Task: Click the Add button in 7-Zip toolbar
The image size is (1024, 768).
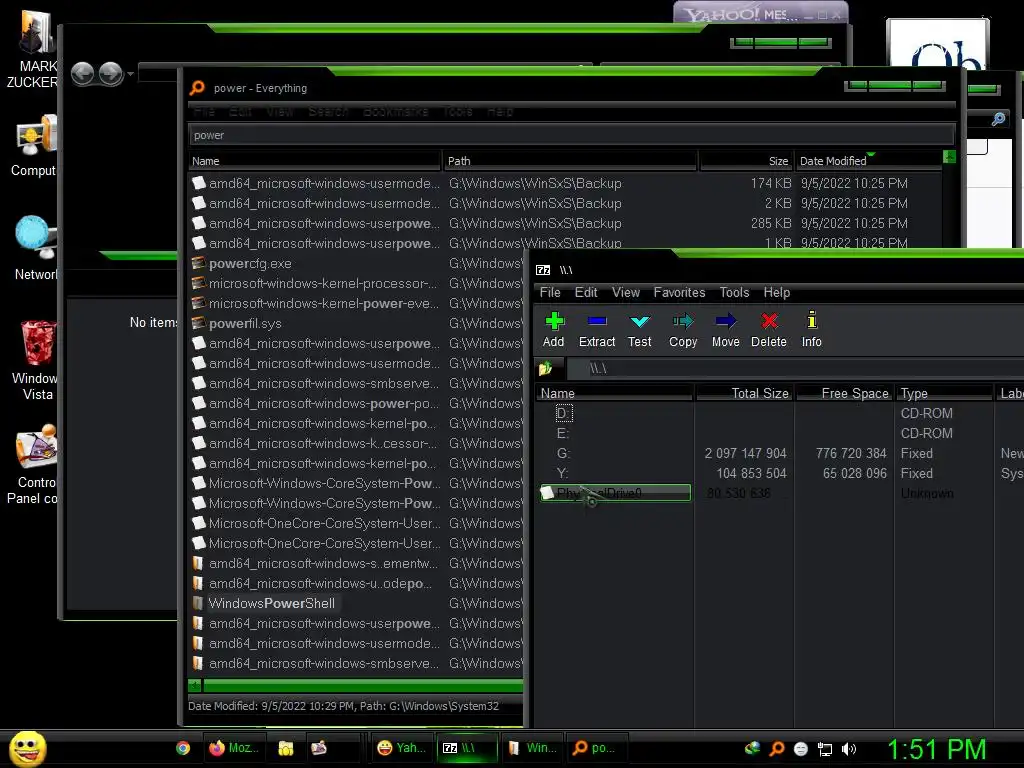Action: point(554,330)
